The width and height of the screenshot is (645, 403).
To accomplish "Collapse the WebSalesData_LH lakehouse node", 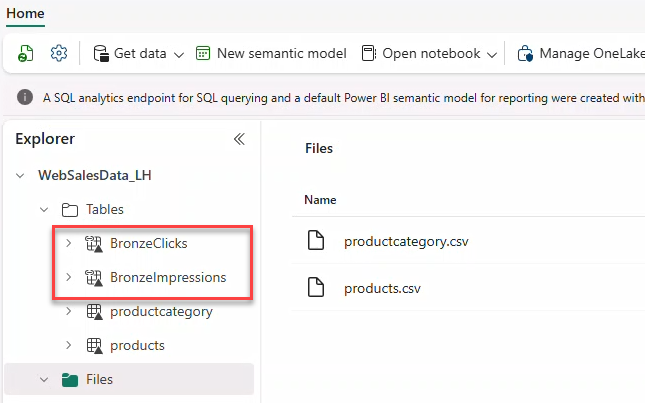I will coord(21,175).
